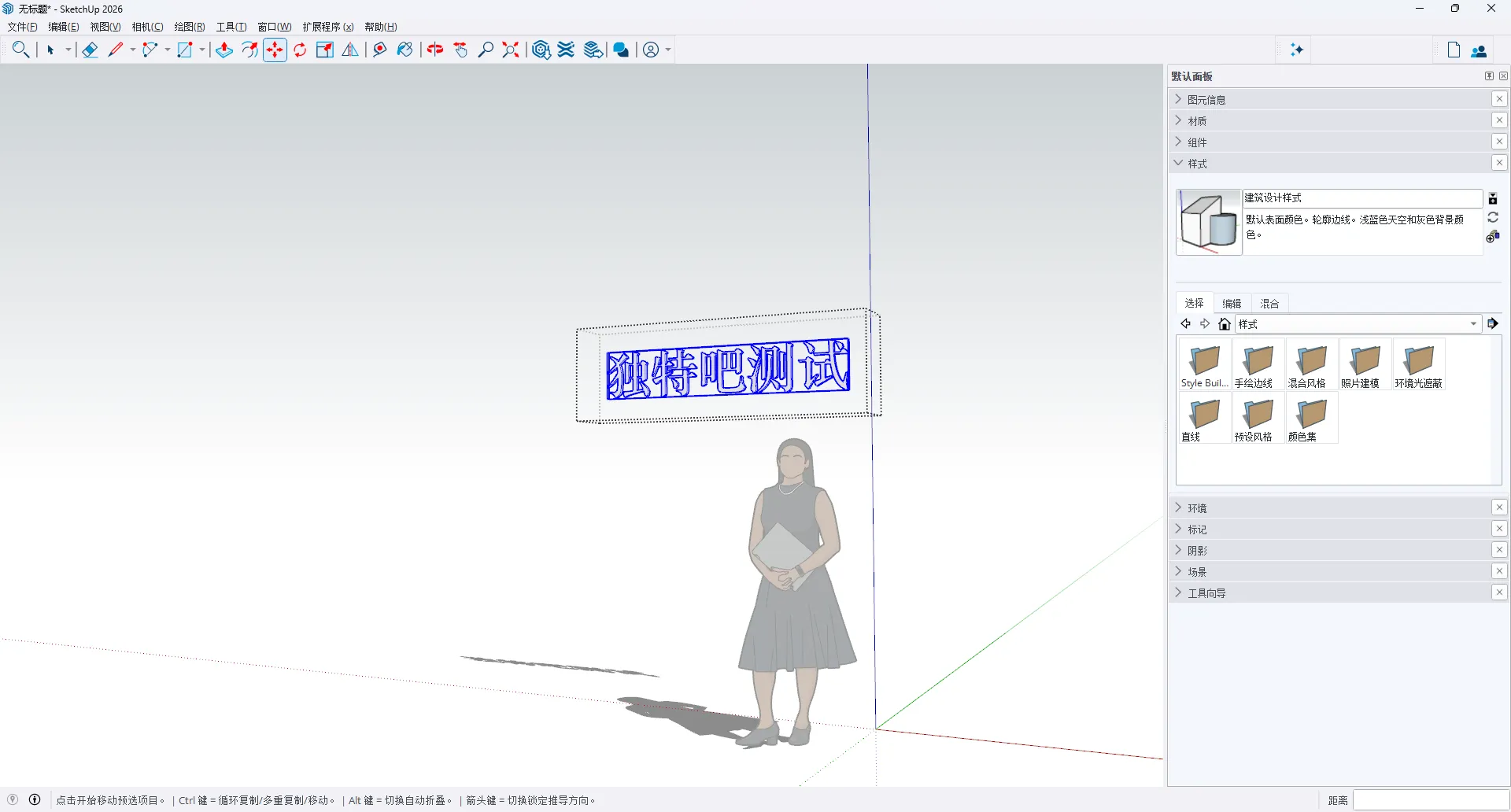Select the Rotate tool
The height and width of the screenshot is (812, 1511).
click(x=300, y=50)
